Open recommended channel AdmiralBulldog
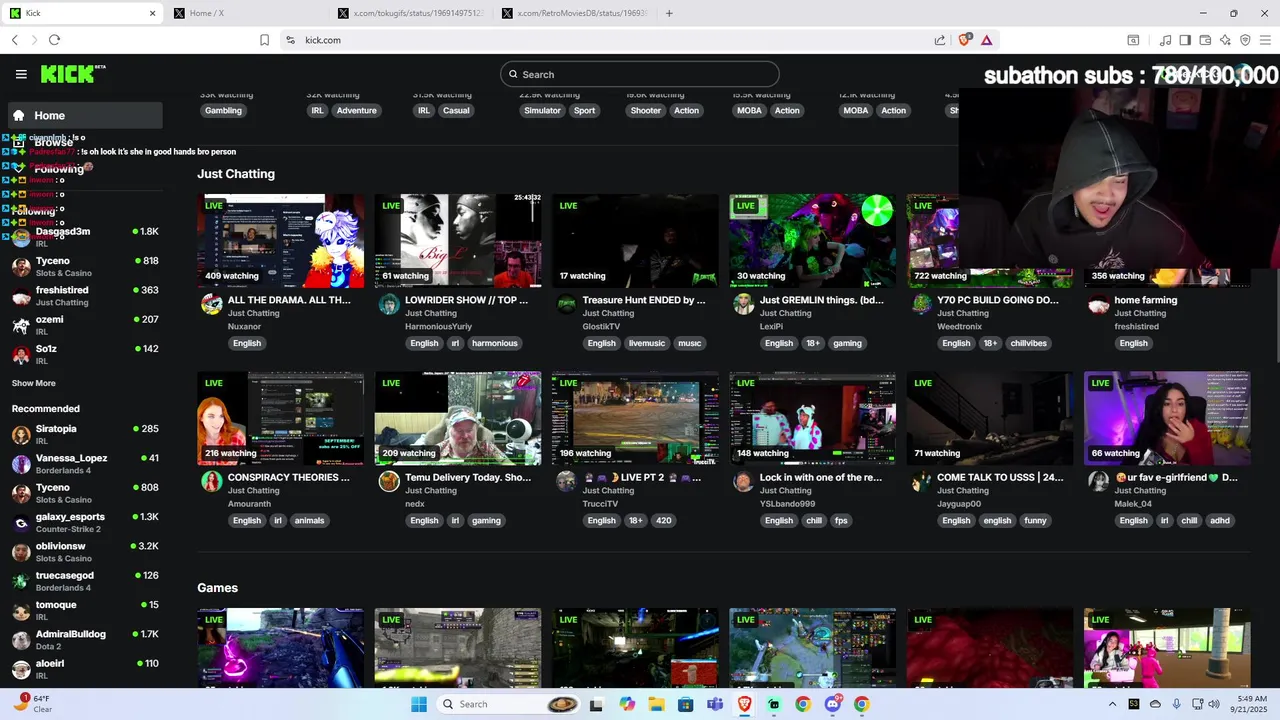Image resolution: width=1280 pixels, height=720 pixels. point(85,640)
